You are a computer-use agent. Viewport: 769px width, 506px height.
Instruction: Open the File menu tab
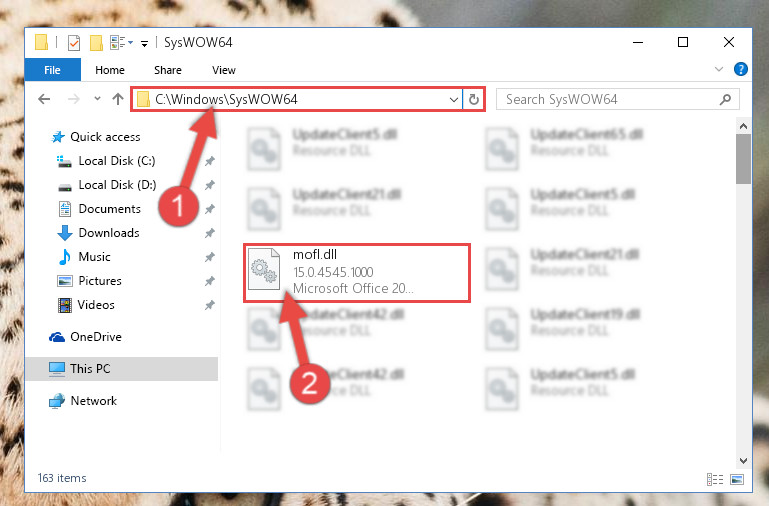tap(52, 70)
